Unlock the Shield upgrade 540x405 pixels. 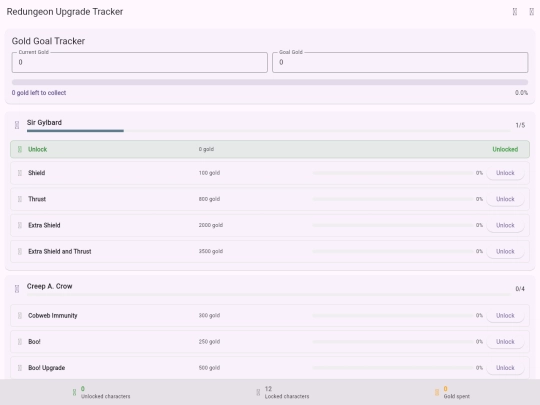pos(505,173)
